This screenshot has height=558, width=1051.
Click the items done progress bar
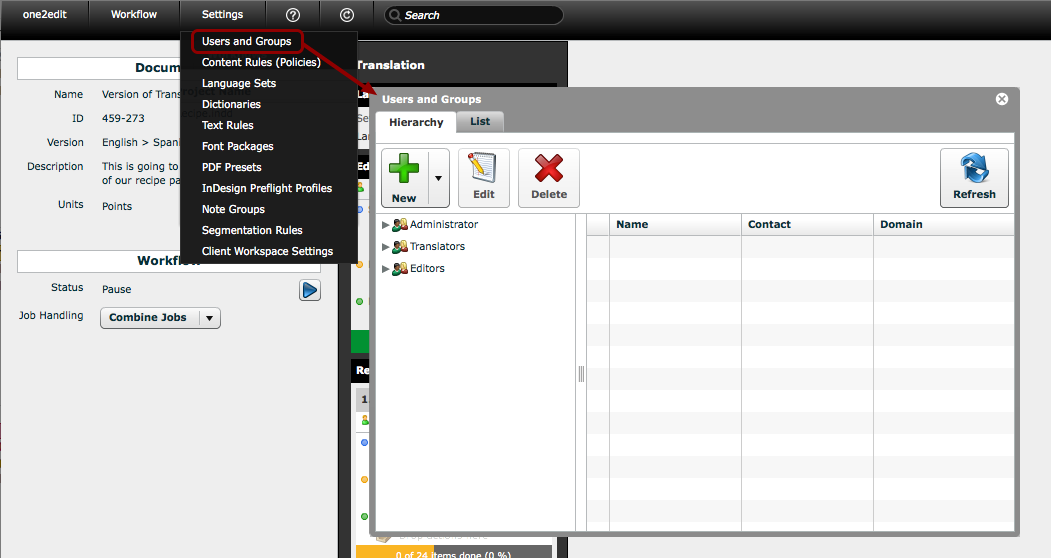[454, 553]
